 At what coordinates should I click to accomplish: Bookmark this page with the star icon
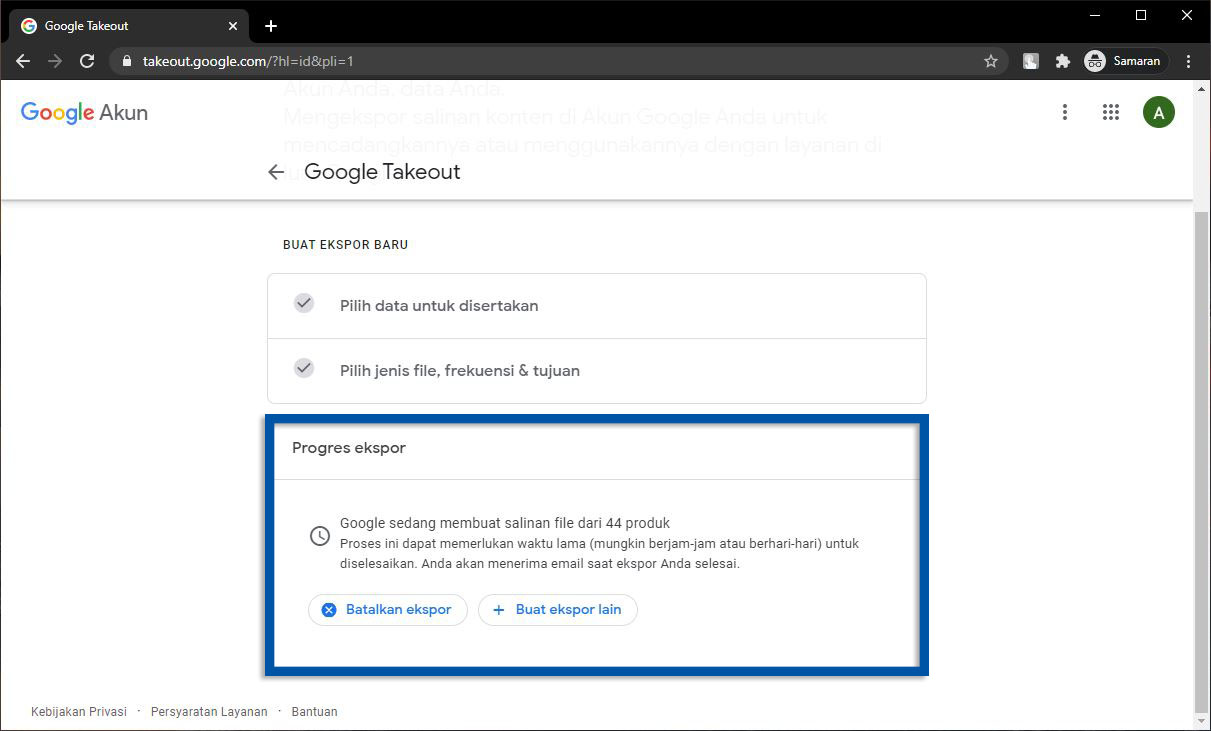tap(990, 61)
